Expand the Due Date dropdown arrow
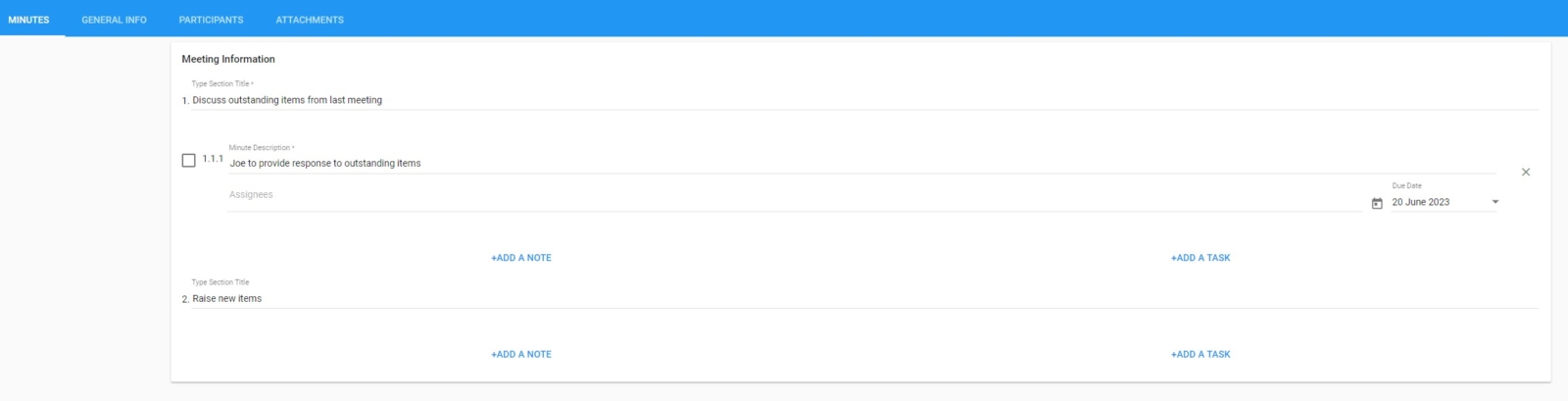The height and width of the screenshot is (401, 1568). pos(1494,202)
